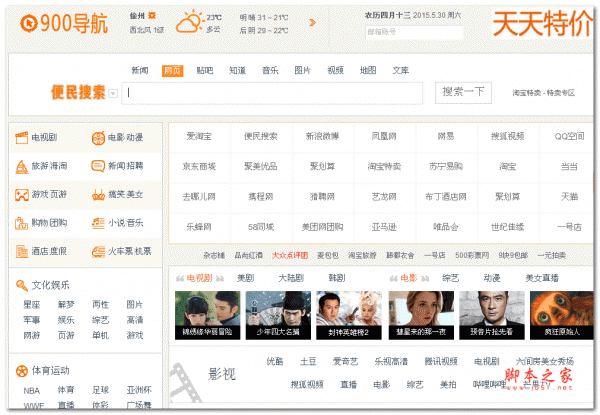
Task: Open the 爱奇艺 video link
Action: tap(345, 361)
